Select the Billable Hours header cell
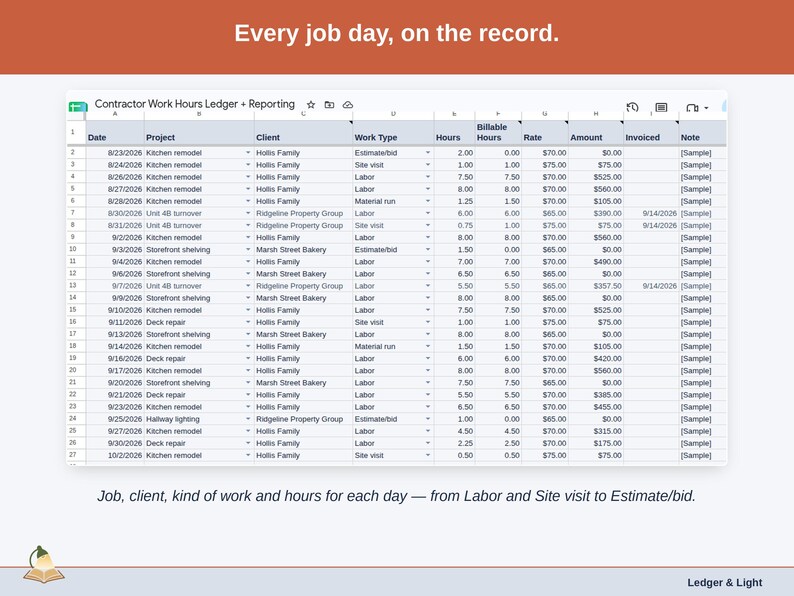This screenshot has height=596, width=794. click(x=498, y=133)
